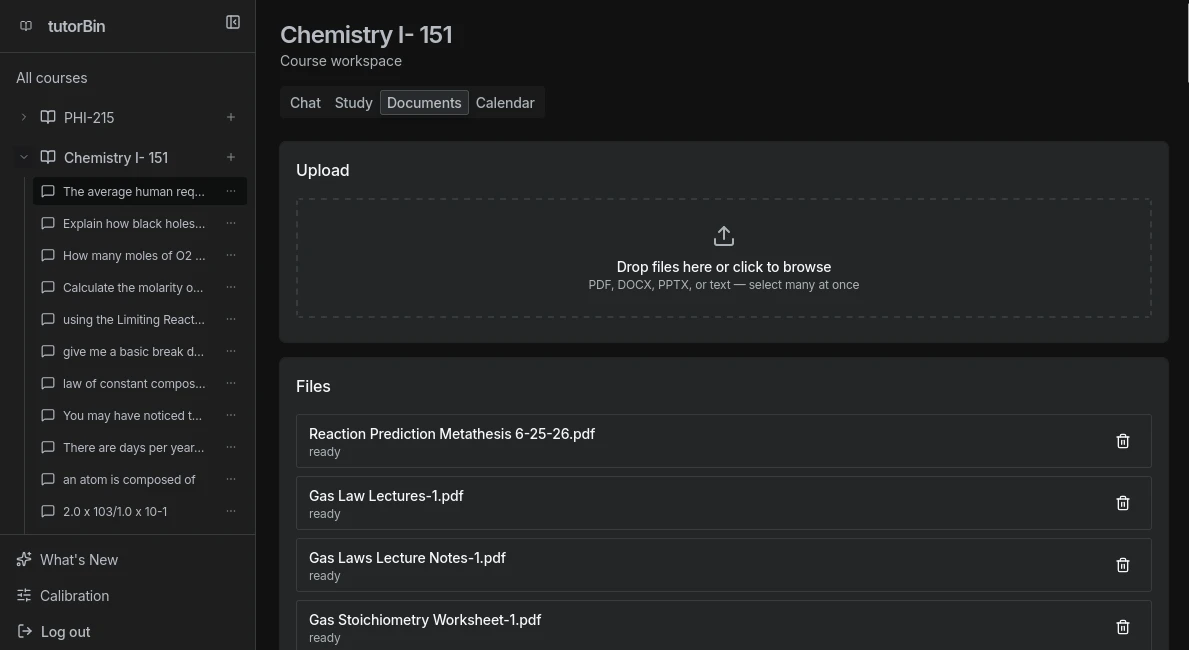The image size is (1189, 650).
Task: Add a new chat to Chemistry I- 151
Action: (231, 157)
